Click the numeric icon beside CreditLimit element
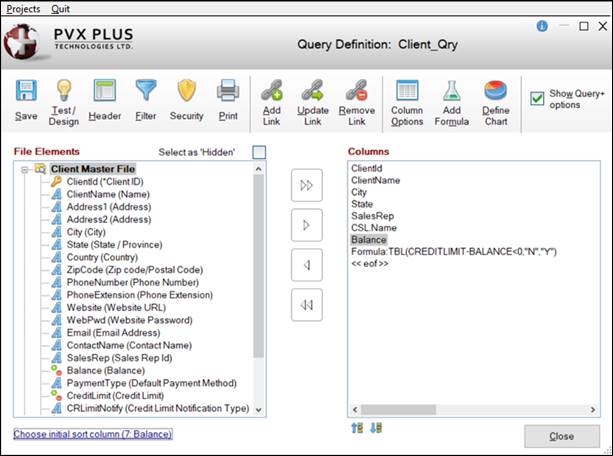 pos(56,395)
